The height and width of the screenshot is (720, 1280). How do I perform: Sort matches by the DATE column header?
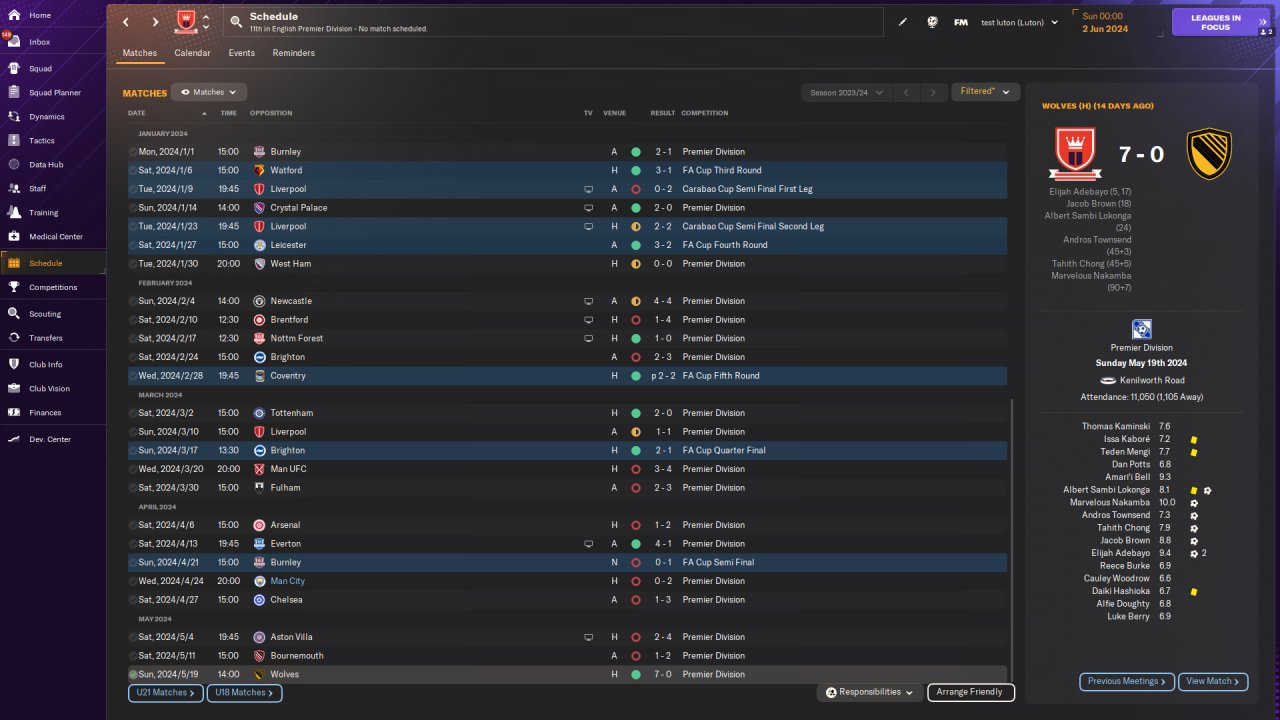pos(137,113)
